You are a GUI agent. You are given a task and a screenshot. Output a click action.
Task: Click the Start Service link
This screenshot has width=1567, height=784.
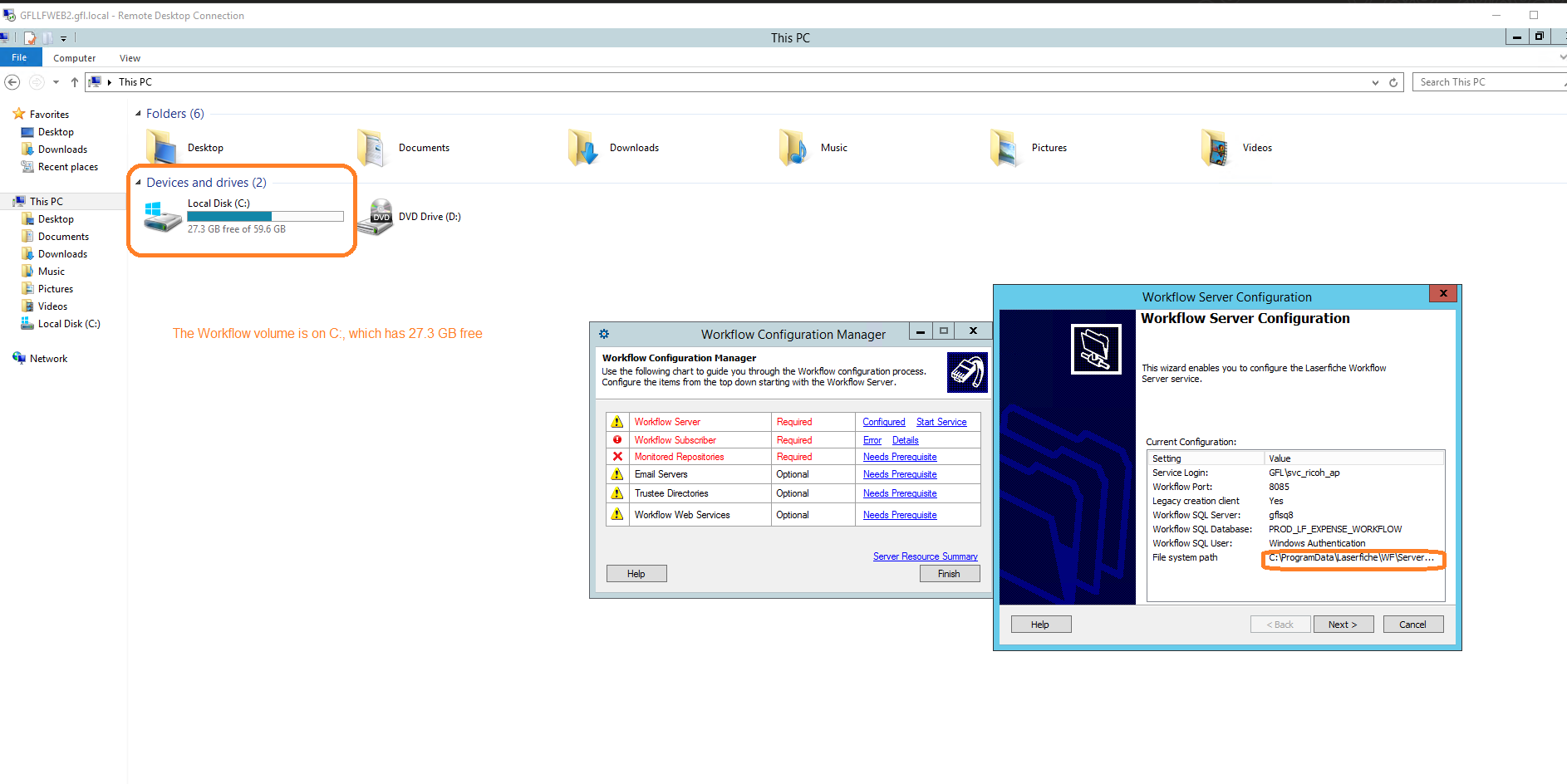[x=941, y=422]
